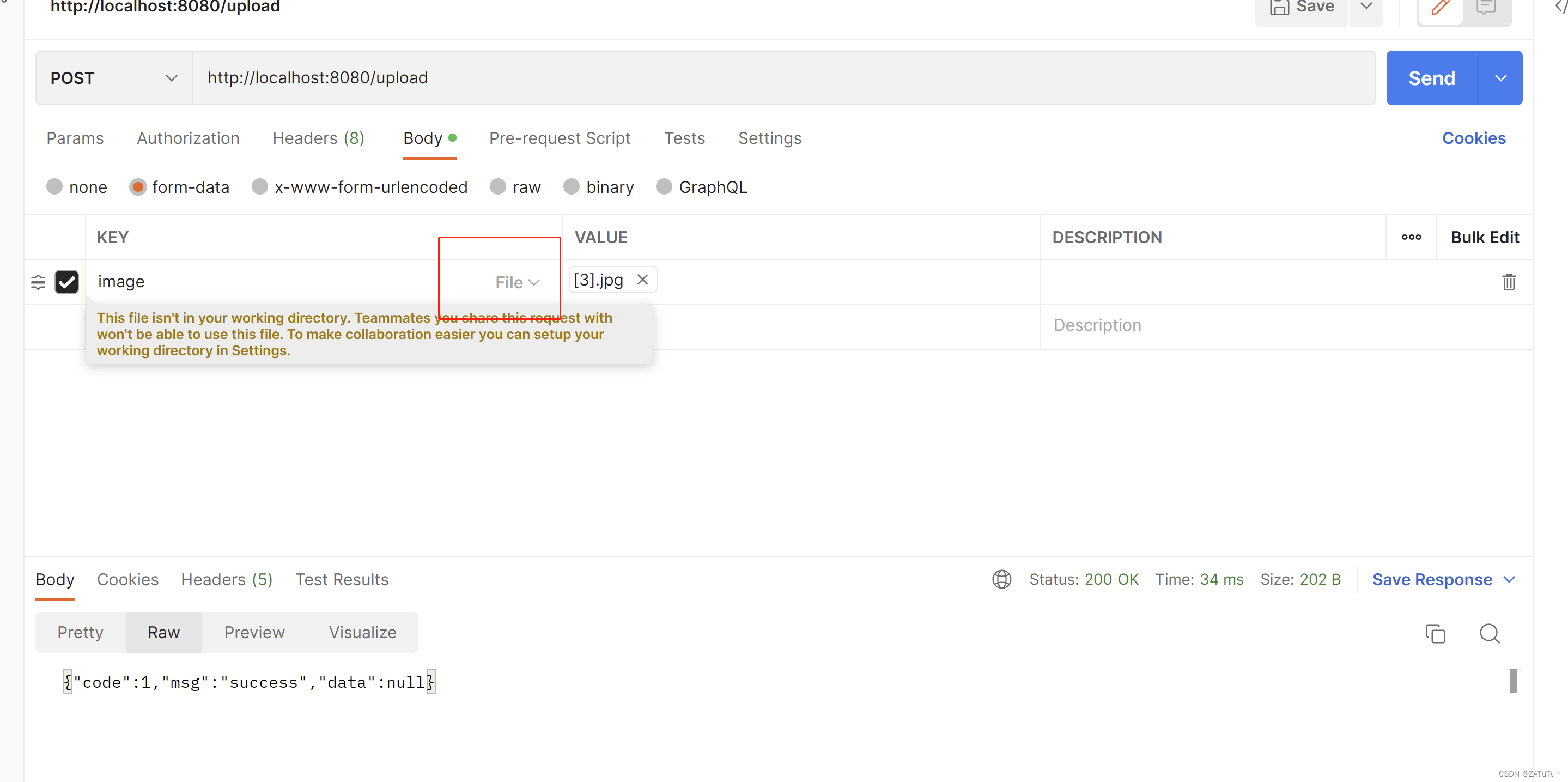Click the empty Description field
Viewport: 1568px width, 782px height.
tap(1286, 325)
